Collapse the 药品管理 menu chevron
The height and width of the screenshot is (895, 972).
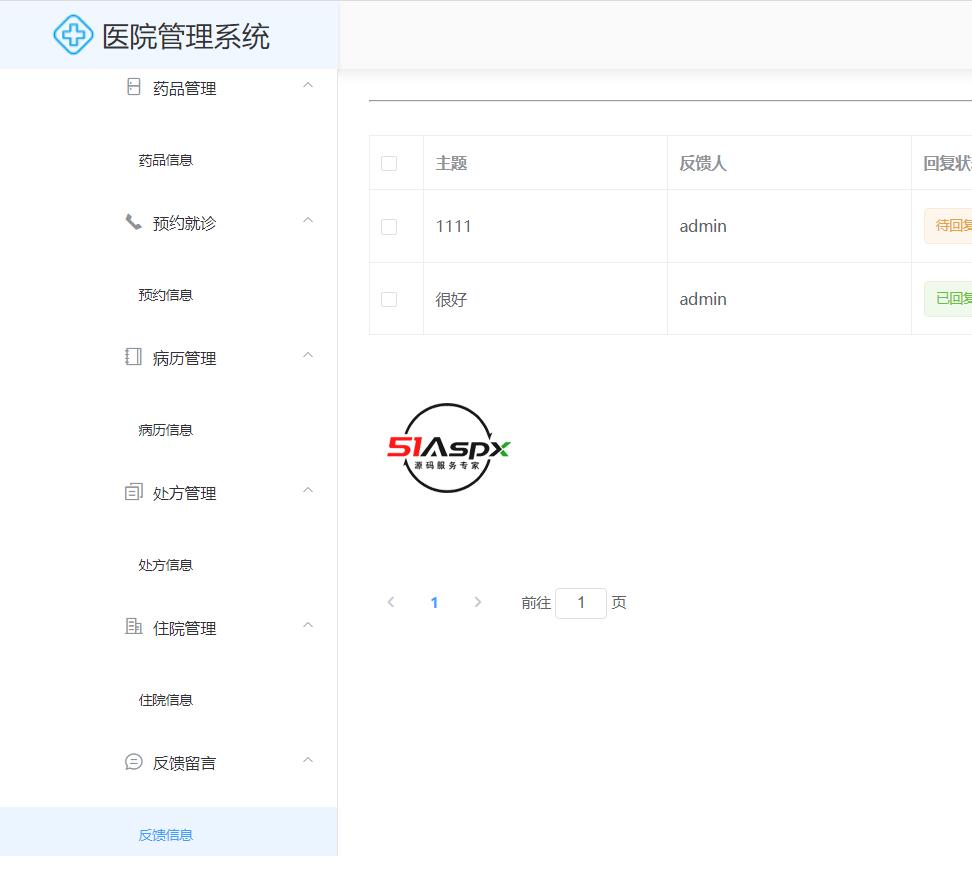click(x=307, y=86)
